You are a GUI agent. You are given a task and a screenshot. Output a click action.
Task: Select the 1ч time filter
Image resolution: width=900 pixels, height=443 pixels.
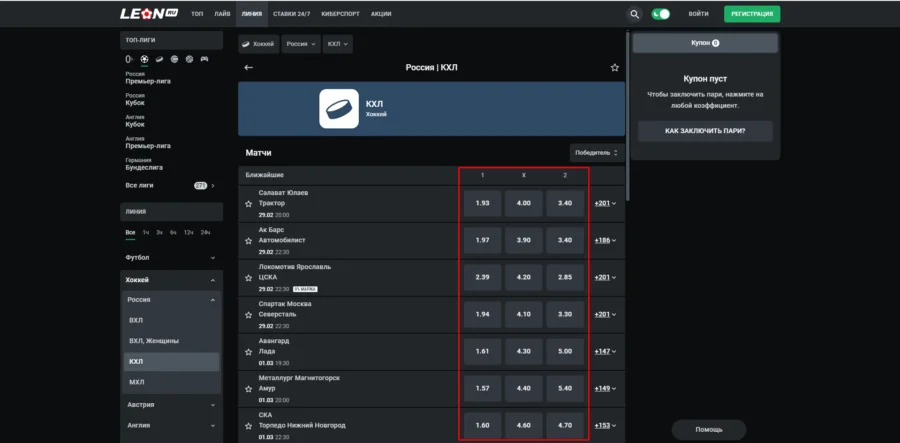click(x=145, y=232)
